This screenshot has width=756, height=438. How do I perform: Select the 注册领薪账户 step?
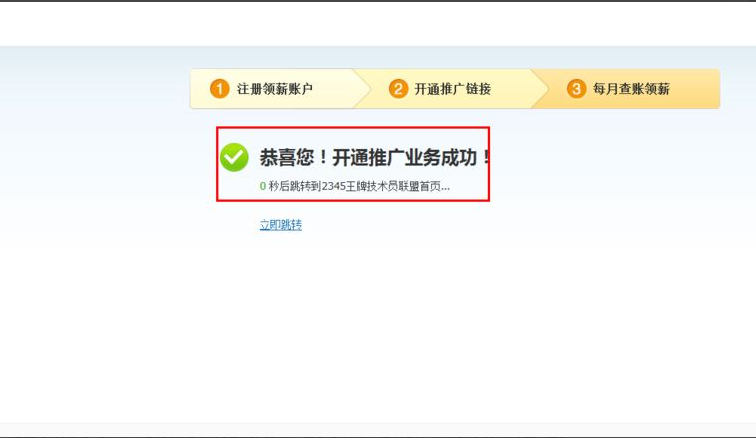[275, 89]
